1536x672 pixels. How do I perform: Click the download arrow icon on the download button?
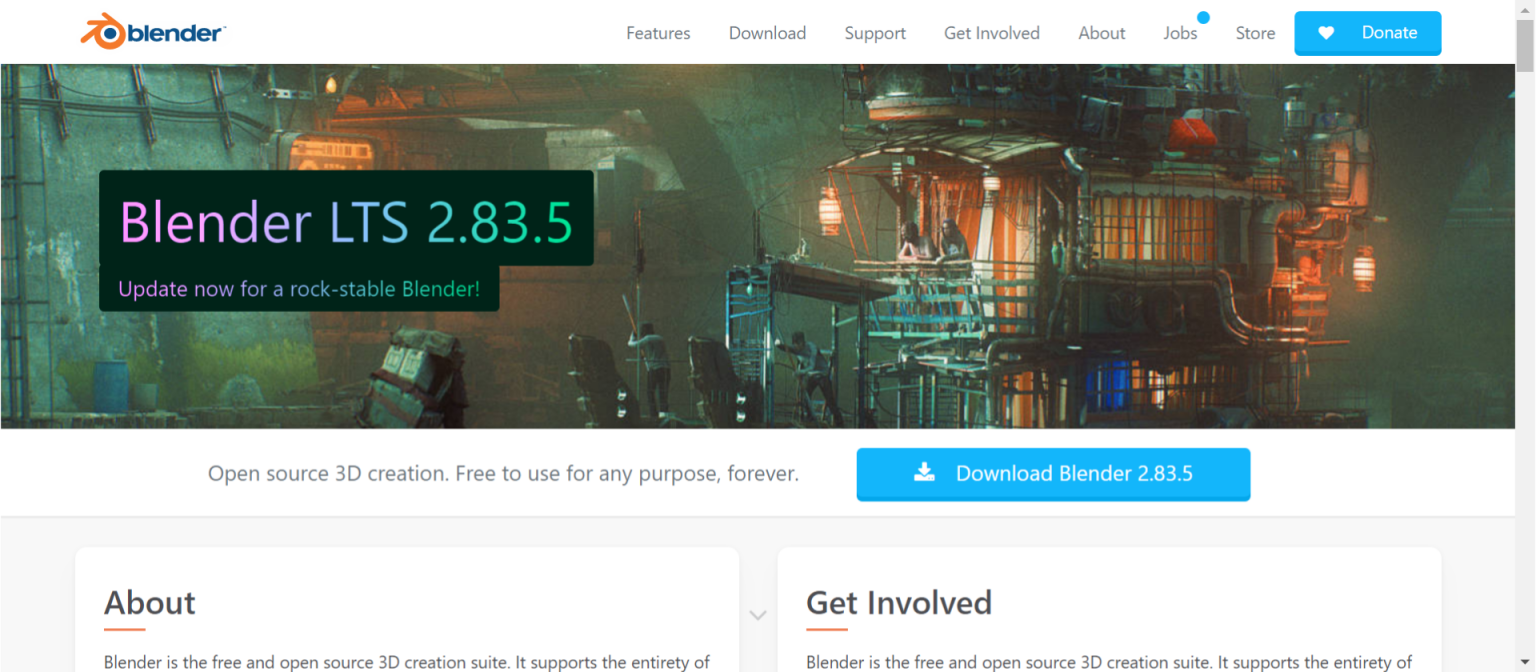[x=925, y=472]
